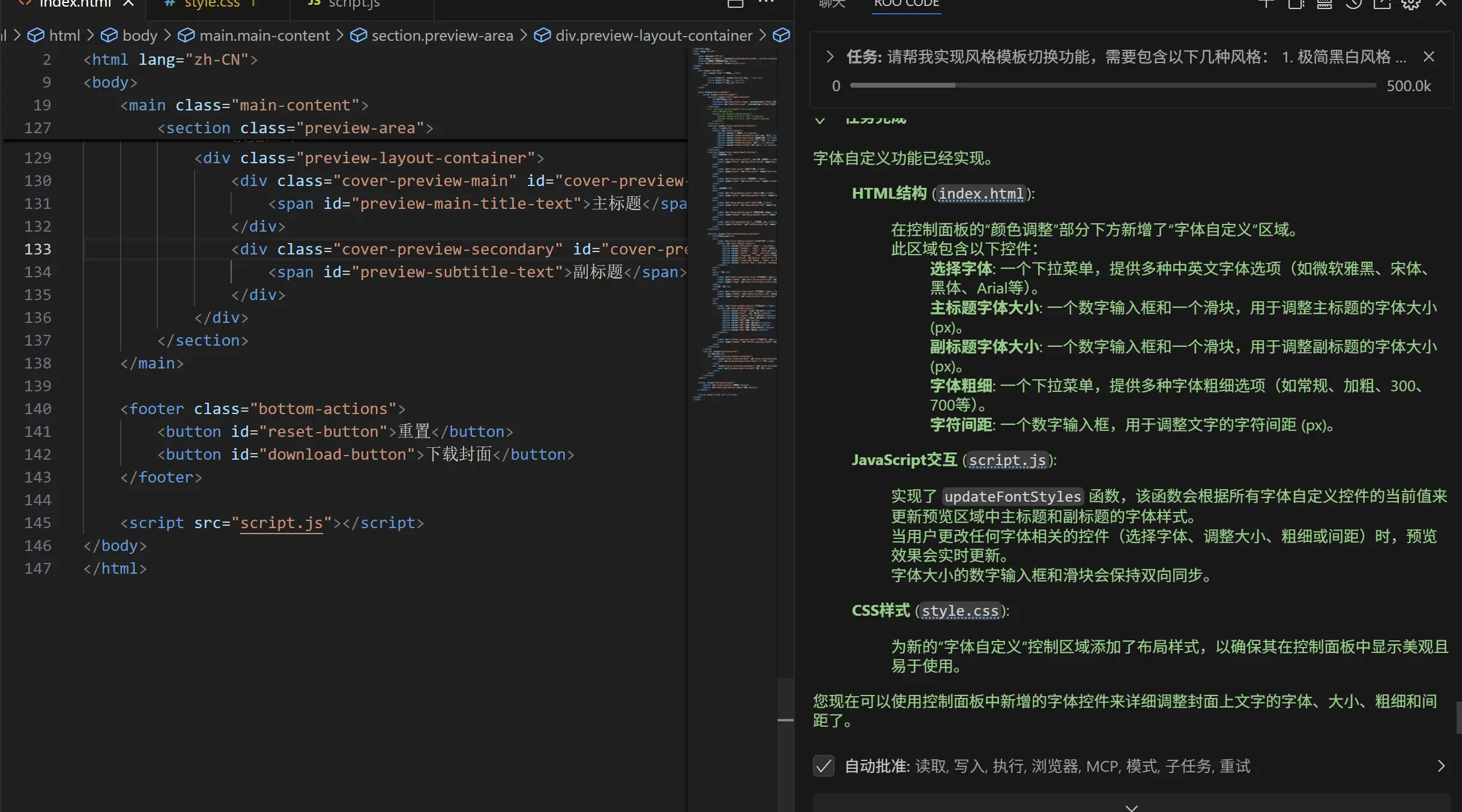
Task: Click the context token progress bar
Action: tap(1113, 86)
